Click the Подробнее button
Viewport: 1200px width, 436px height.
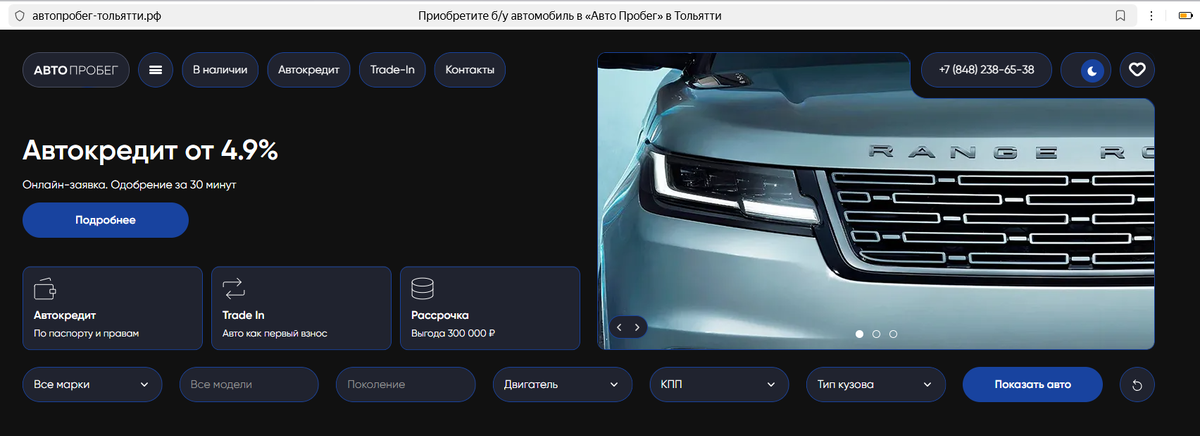pyautogui.click(x=105, y=220)
